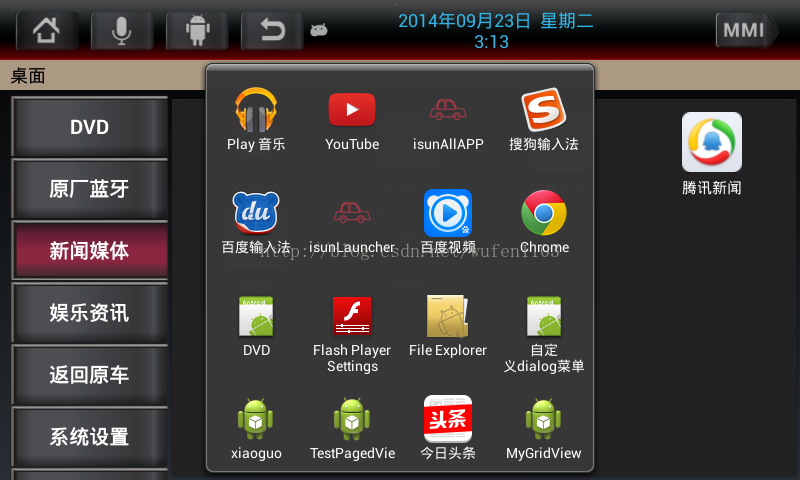This screenshot has height=480, width=800.
Task: Launch the Chrome browser
Action: click(544, 222)
